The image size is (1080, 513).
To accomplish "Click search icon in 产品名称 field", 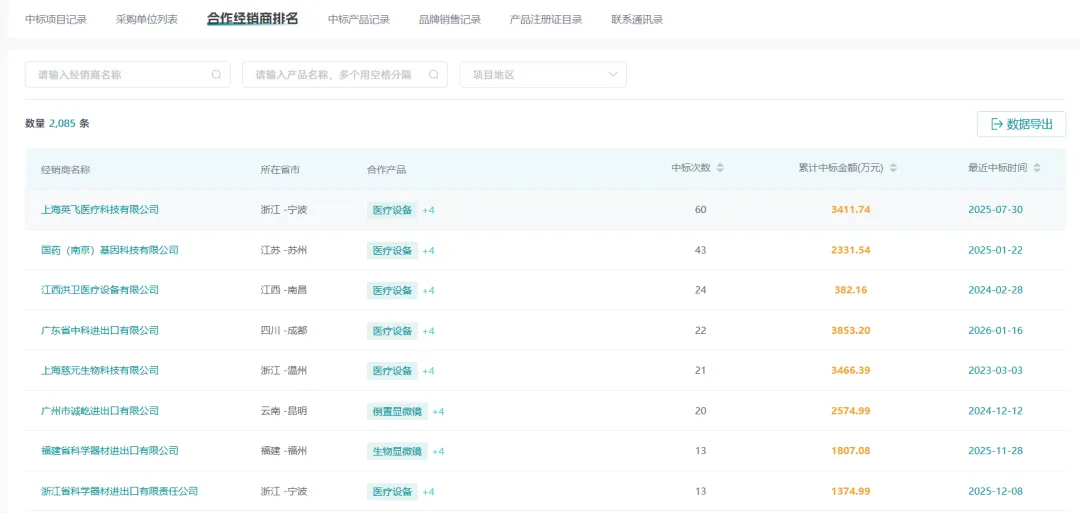I will point(434,74).
